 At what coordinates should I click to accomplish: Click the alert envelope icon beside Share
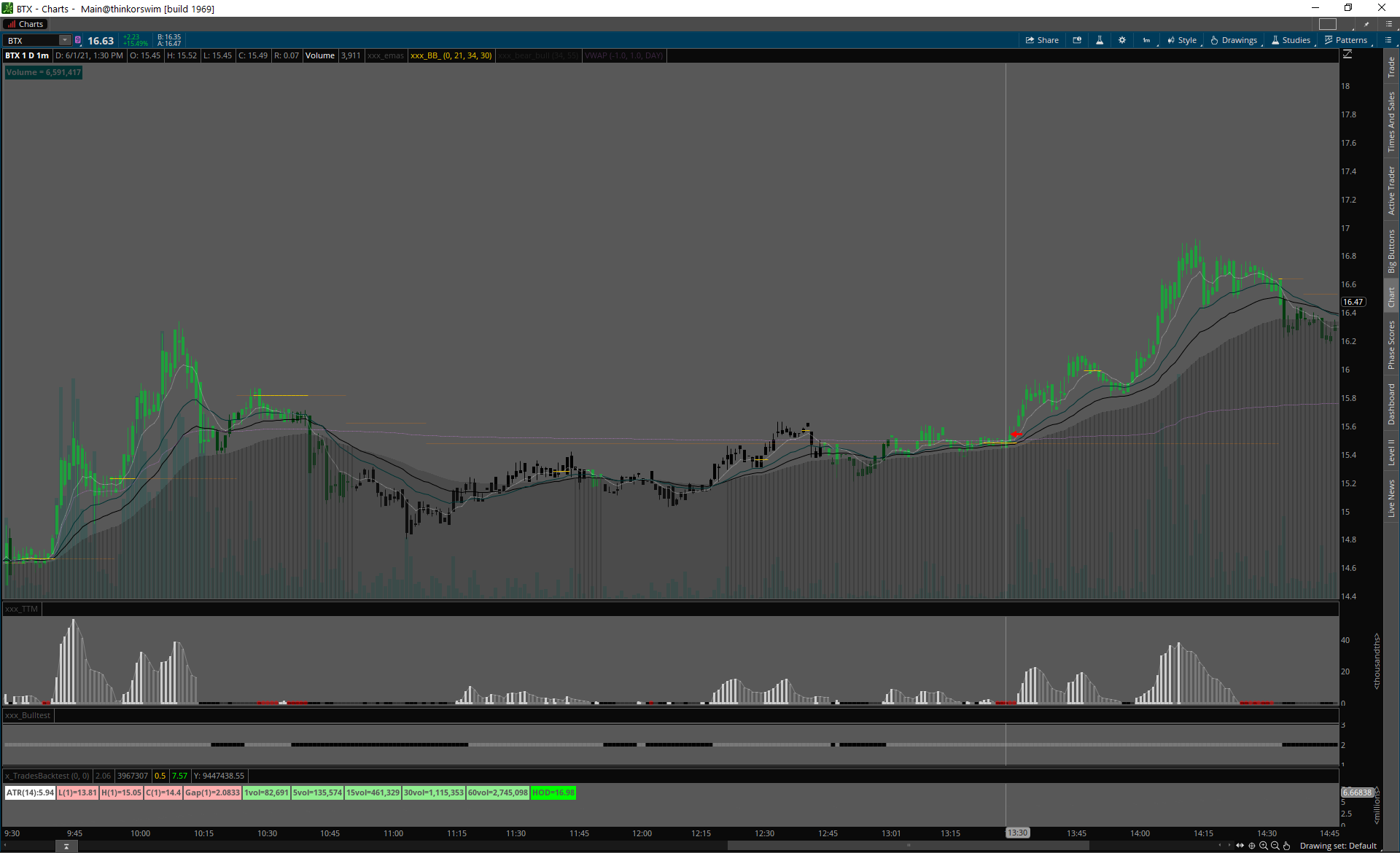[x=1077, y=40]
